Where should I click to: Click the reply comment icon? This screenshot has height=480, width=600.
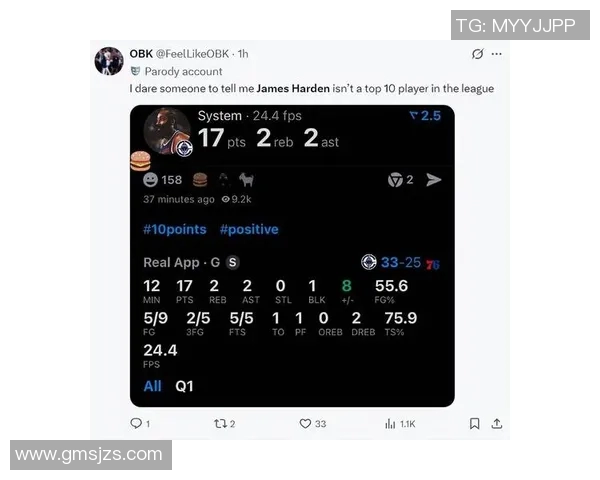(136, 423)
